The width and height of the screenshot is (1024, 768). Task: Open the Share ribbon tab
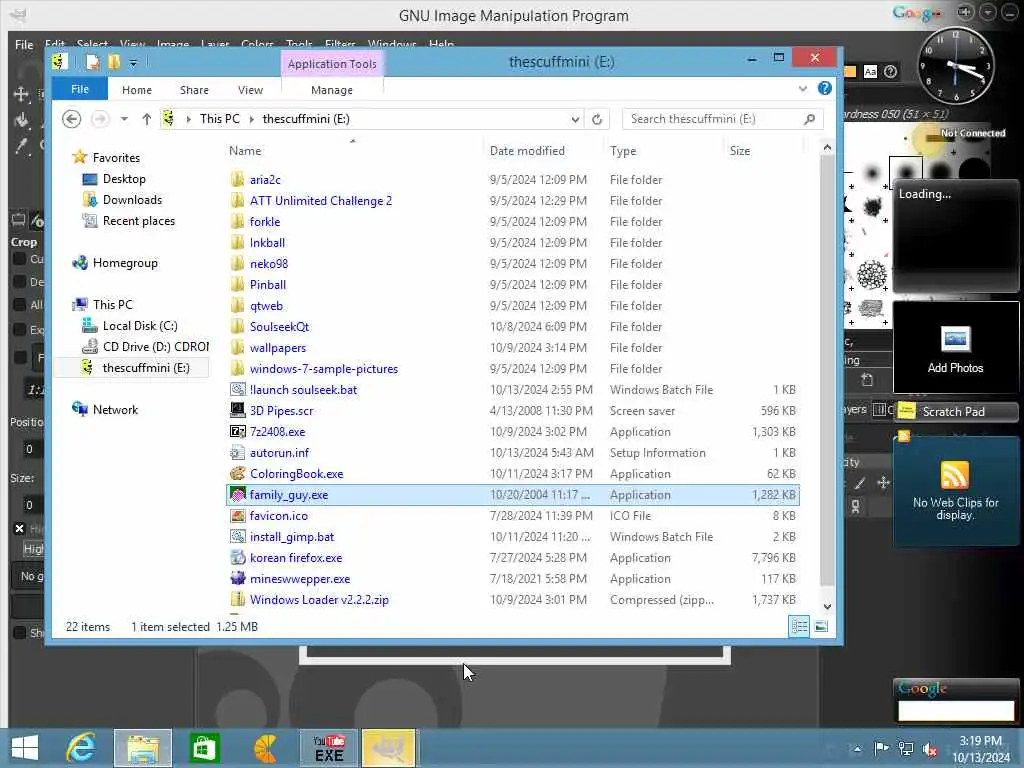coord(194,89)
